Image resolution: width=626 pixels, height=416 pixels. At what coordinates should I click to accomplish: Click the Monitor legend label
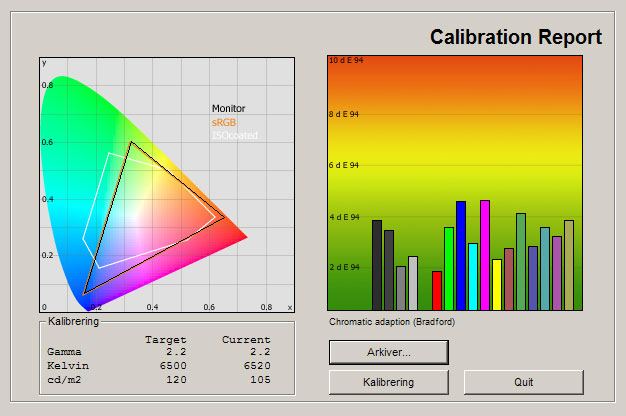click(x=228, y=108)
